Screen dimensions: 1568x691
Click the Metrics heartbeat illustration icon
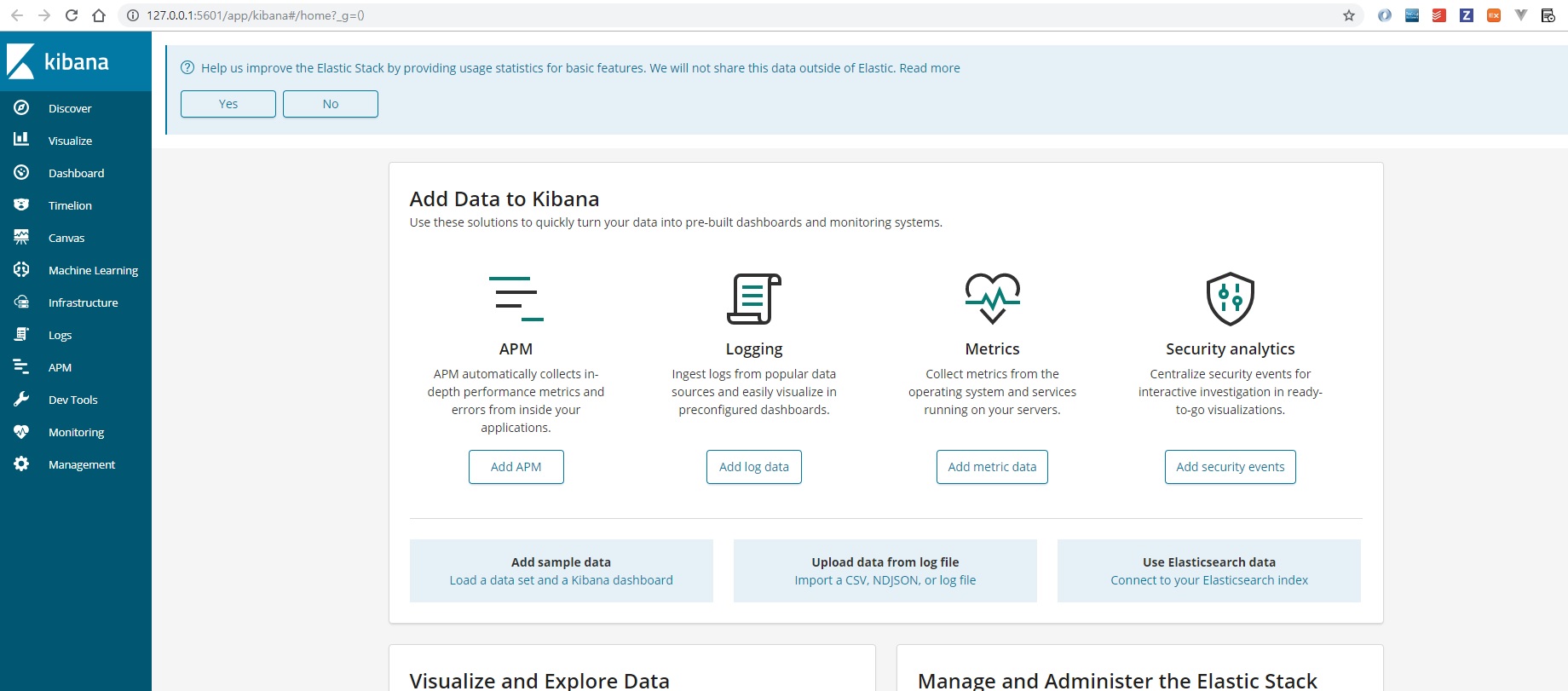click(993, 298)
